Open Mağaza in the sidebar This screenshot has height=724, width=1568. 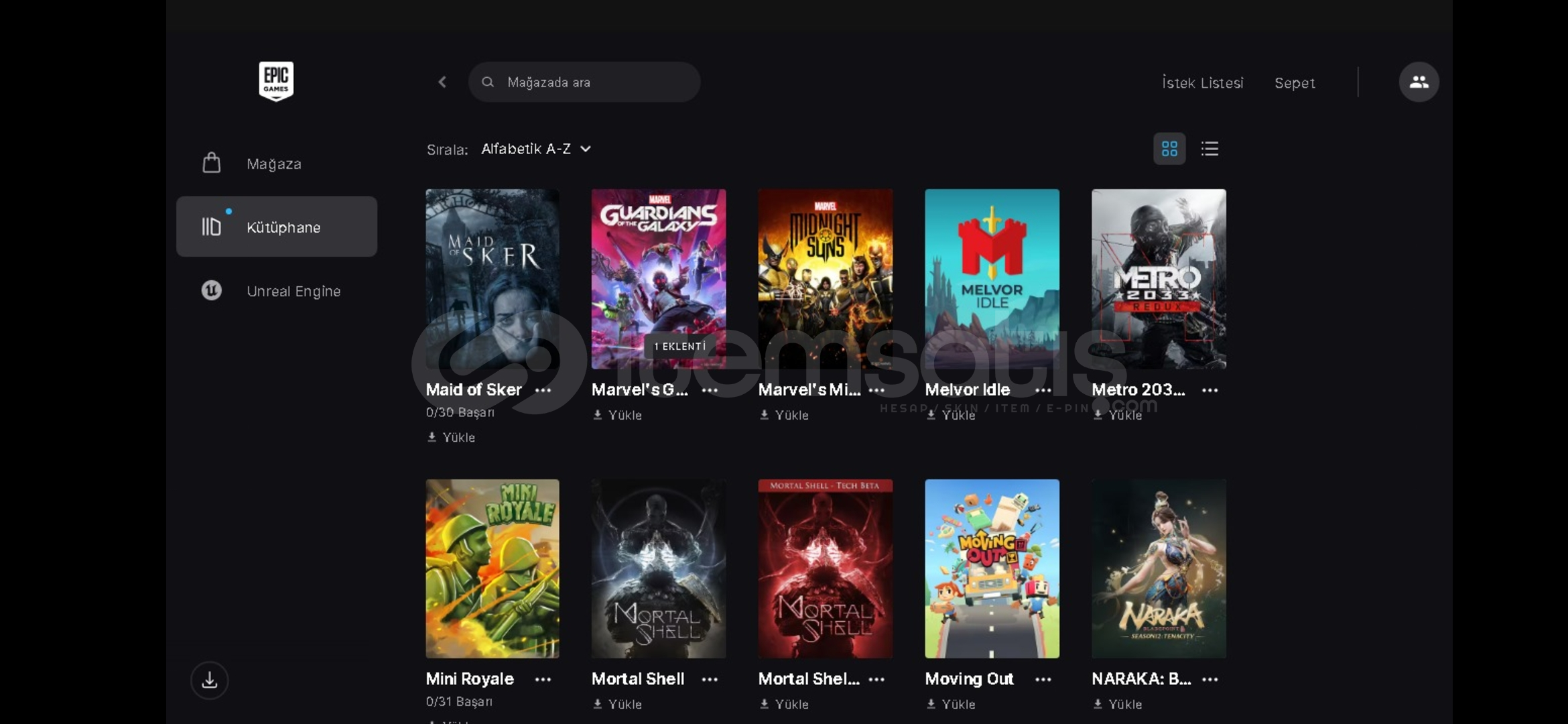tap(277, 163)
